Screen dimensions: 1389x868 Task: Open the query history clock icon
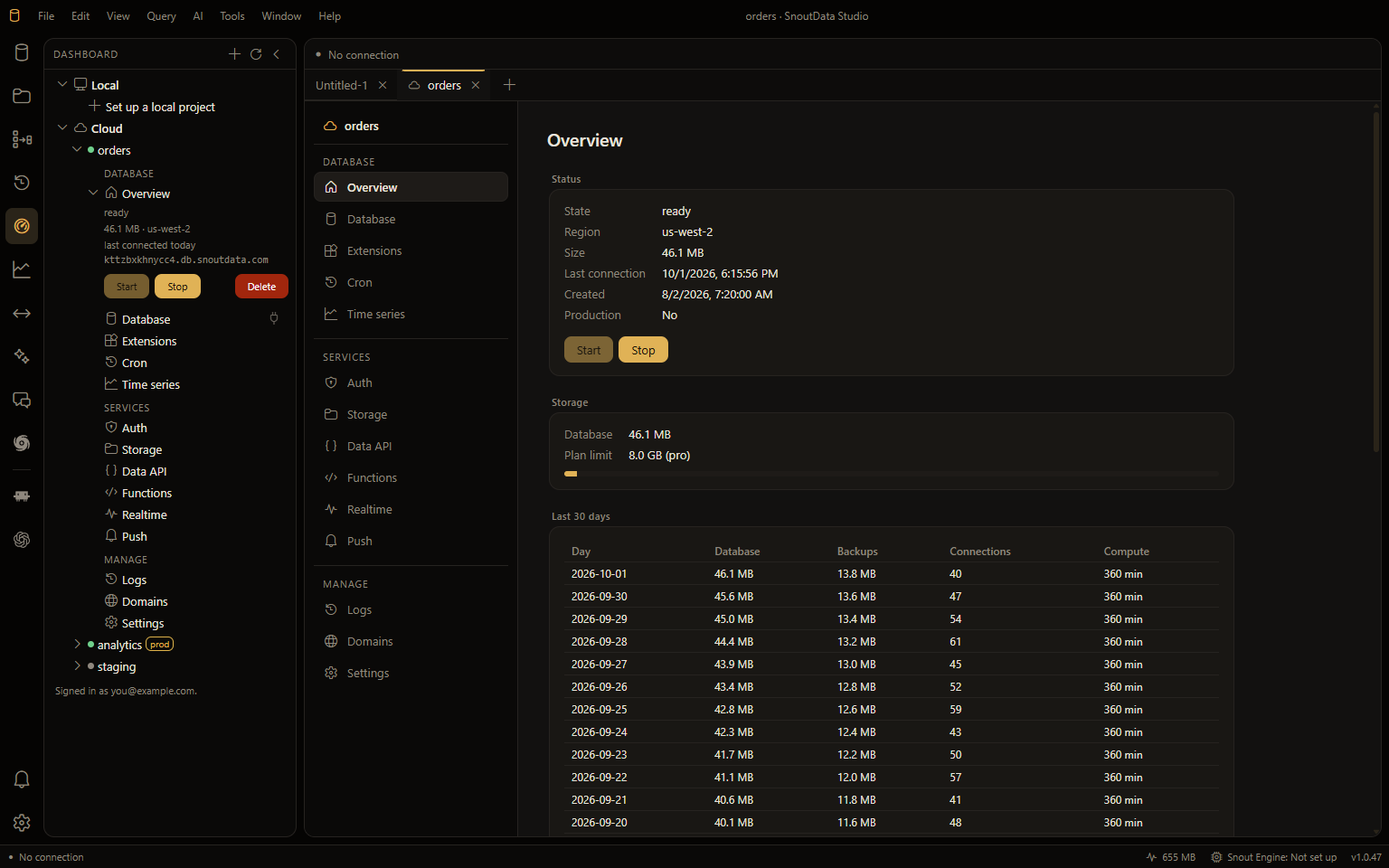click(22, 183)
